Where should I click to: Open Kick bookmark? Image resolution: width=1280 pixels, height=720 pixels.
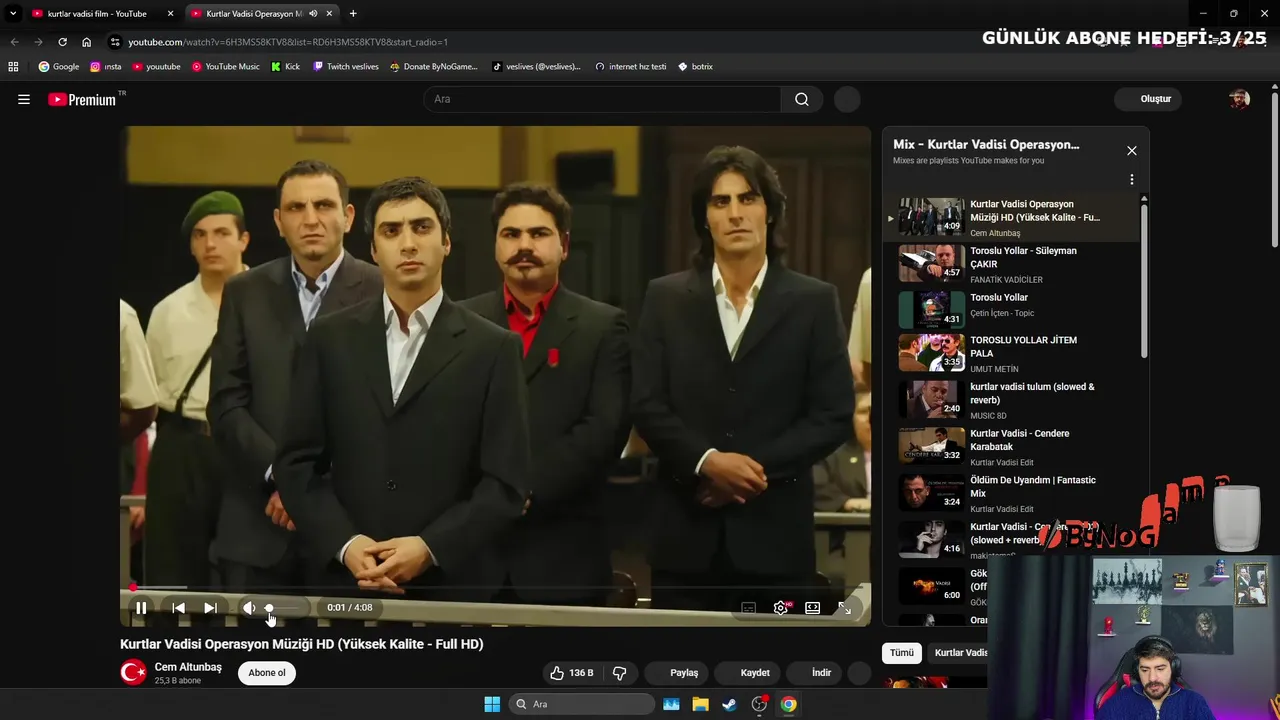(x=286, y=67)
